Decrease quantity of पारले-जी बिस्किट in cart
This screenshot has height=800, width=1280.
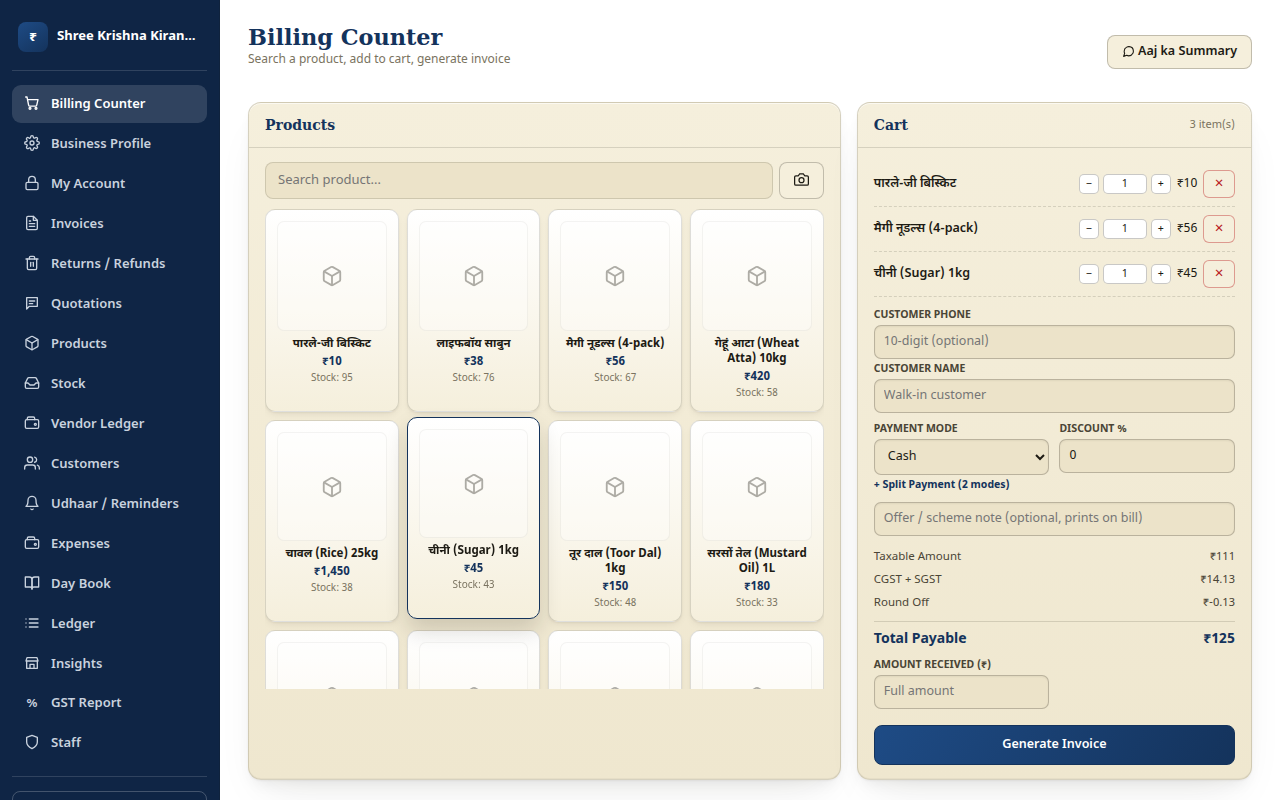point(1089,184)
